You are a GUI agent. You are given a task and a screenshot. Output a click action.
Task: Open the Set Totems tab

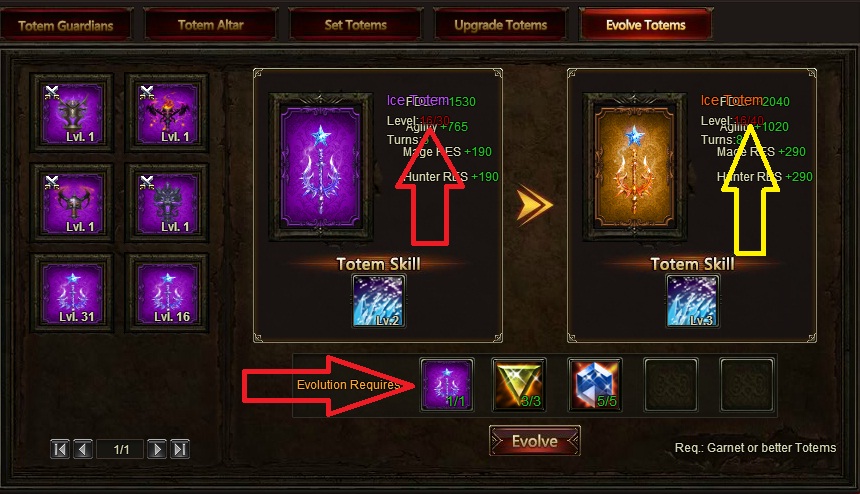[355, 25]
